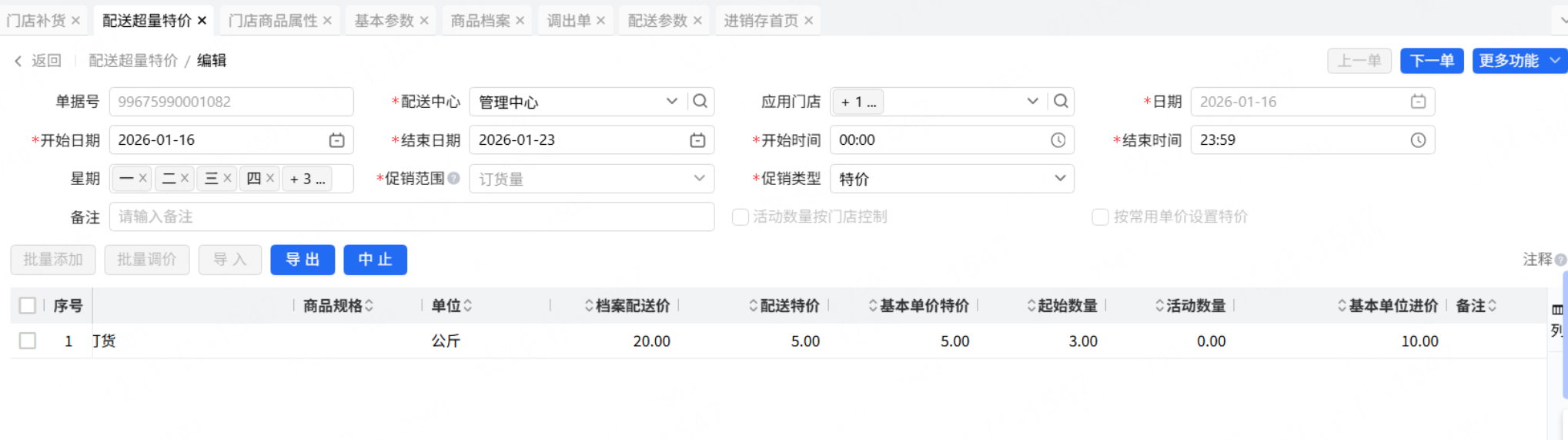Expand the 促销类型 dropdown
The width and height of the screenshot is (1568, 440).
(x=1060, y=178)
